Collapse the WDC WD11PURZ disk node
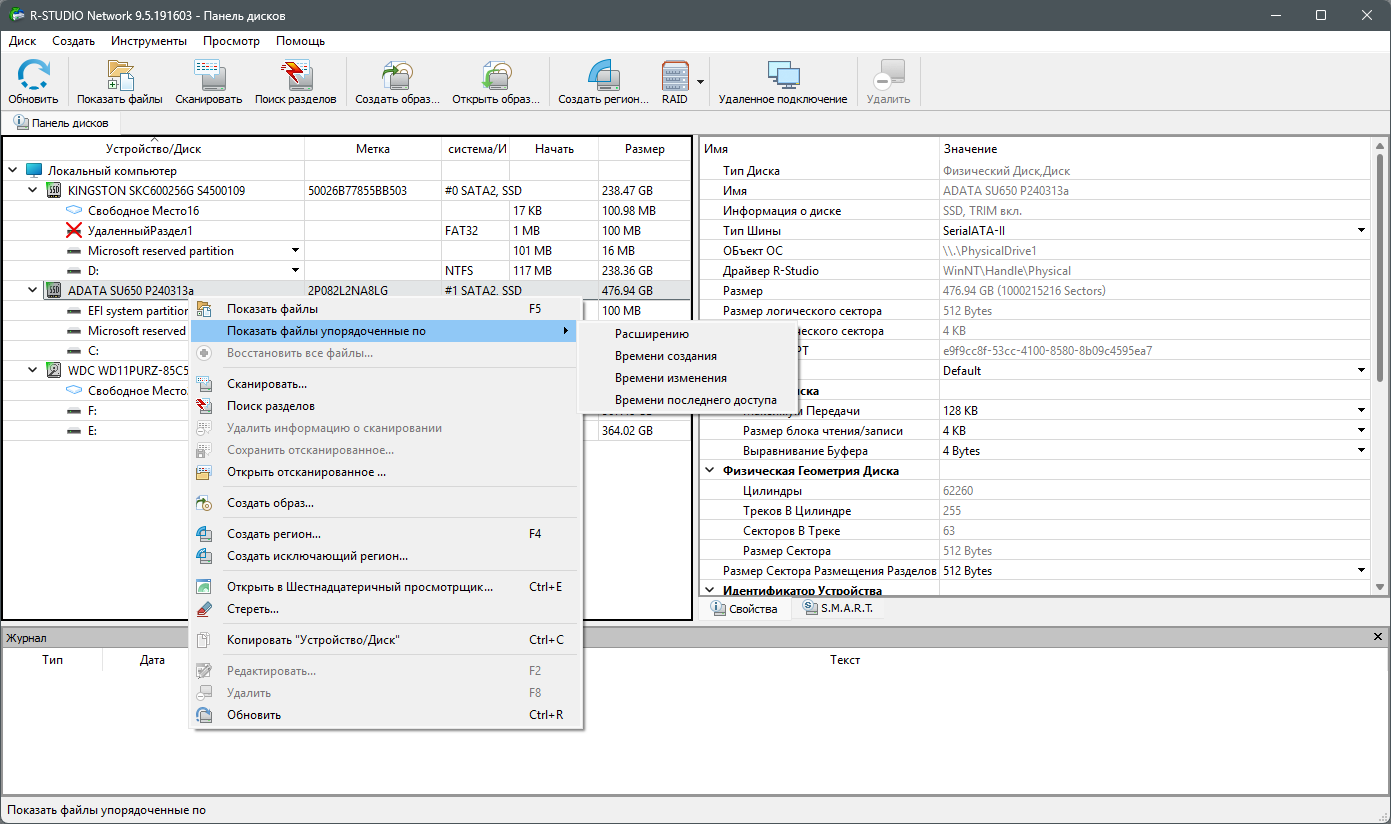 coord(33,371)
